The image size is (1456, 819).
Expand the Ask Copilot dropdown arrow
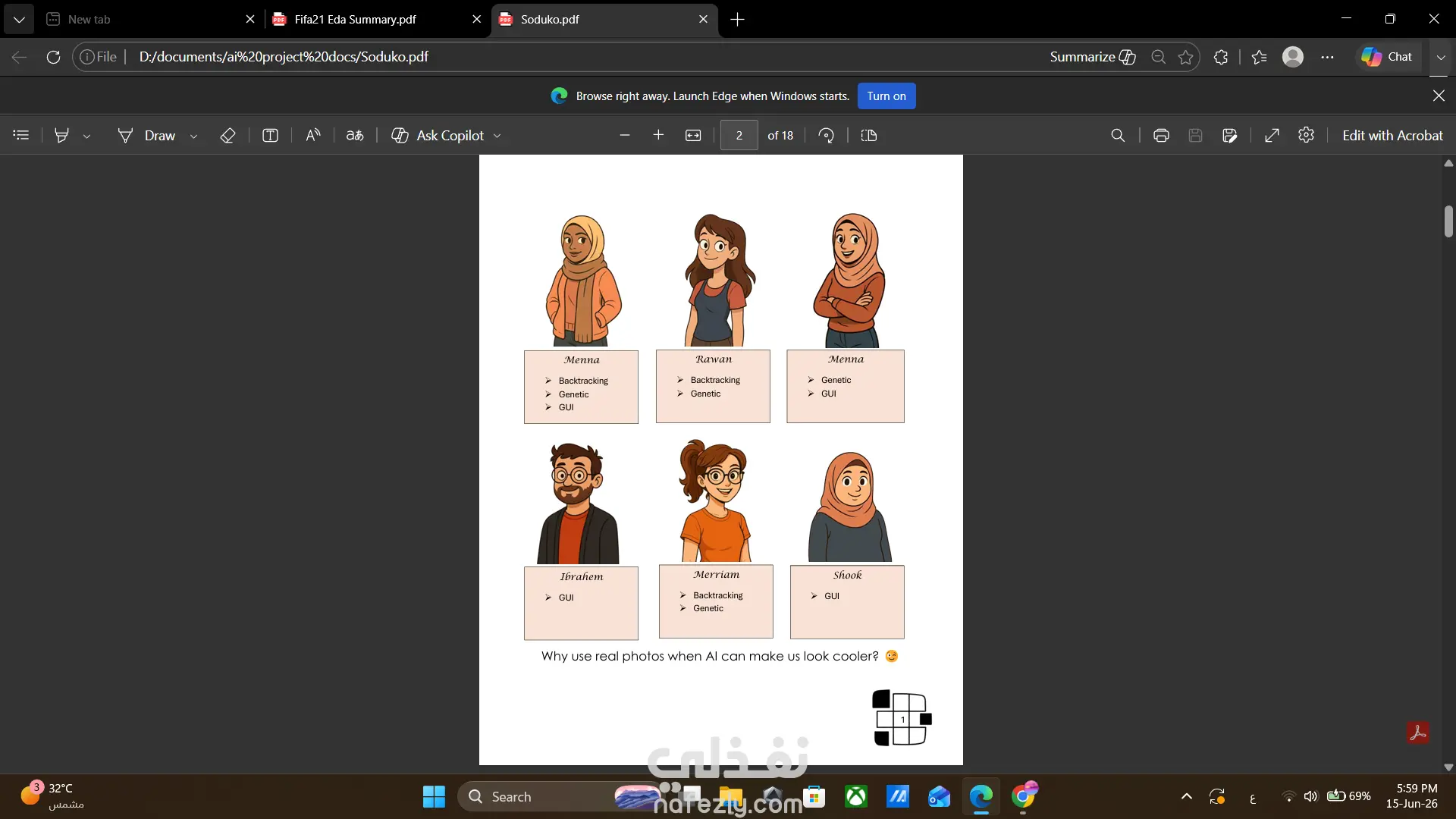(x=497, y=136)
